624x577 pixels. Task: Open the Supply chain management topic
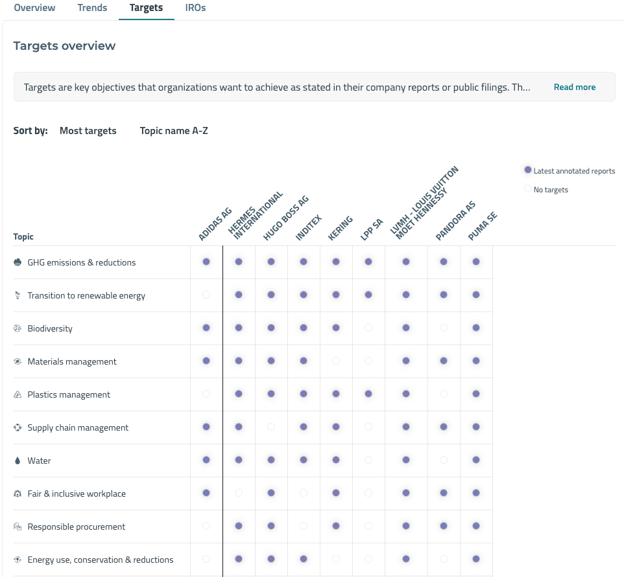(78, 428)
